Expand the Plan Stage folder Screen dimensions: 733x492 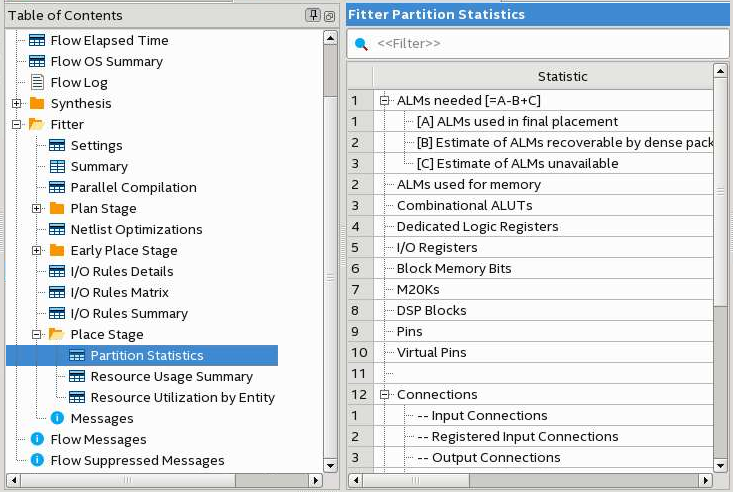[x=37, y=208]
